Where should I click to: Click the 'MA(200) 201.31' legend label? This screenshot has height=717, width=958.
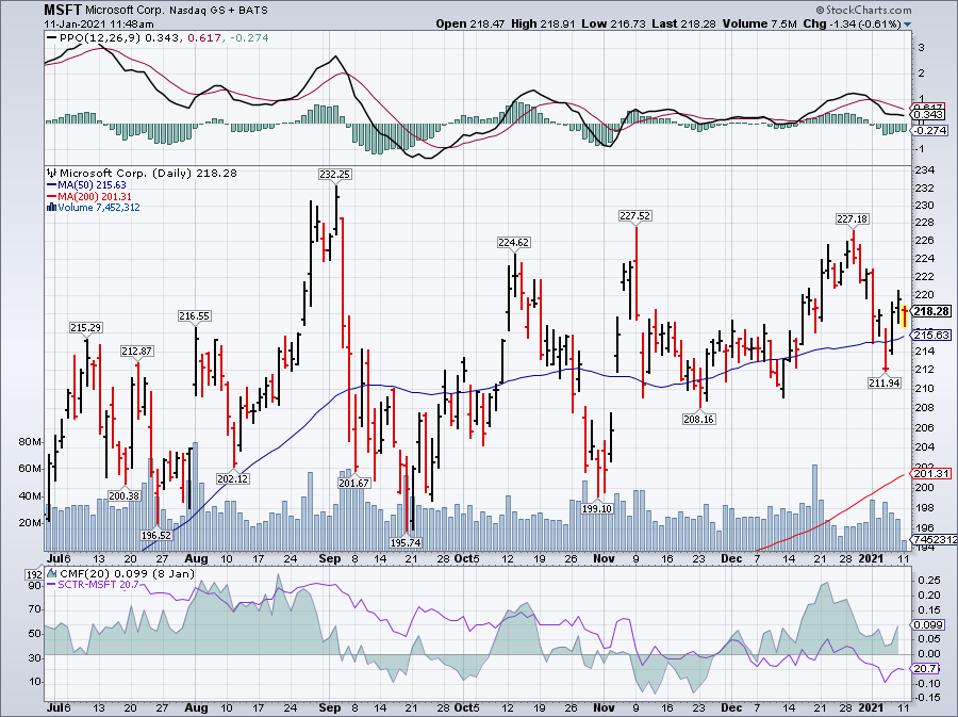(94, 197)
